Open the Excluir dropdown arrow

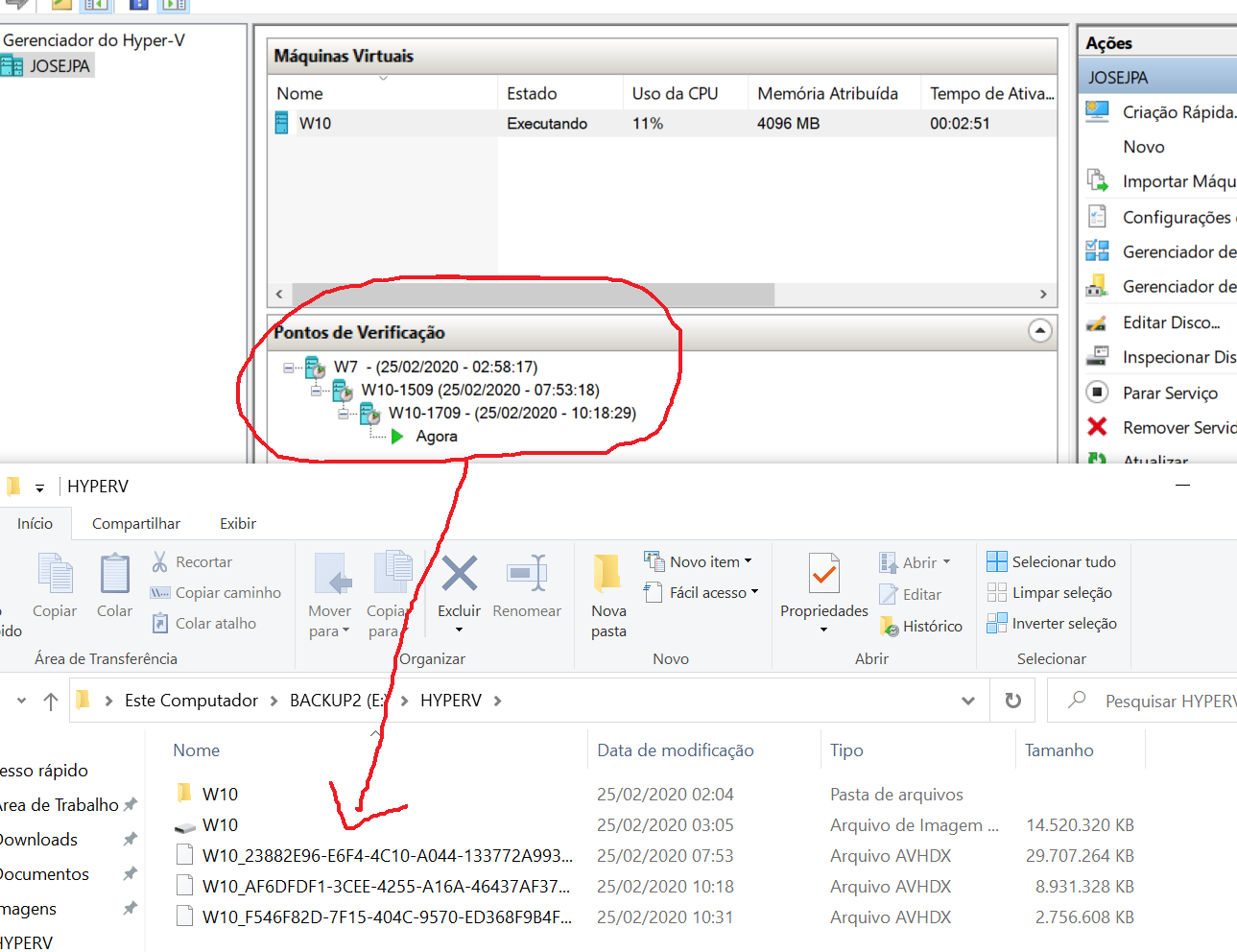460,630
